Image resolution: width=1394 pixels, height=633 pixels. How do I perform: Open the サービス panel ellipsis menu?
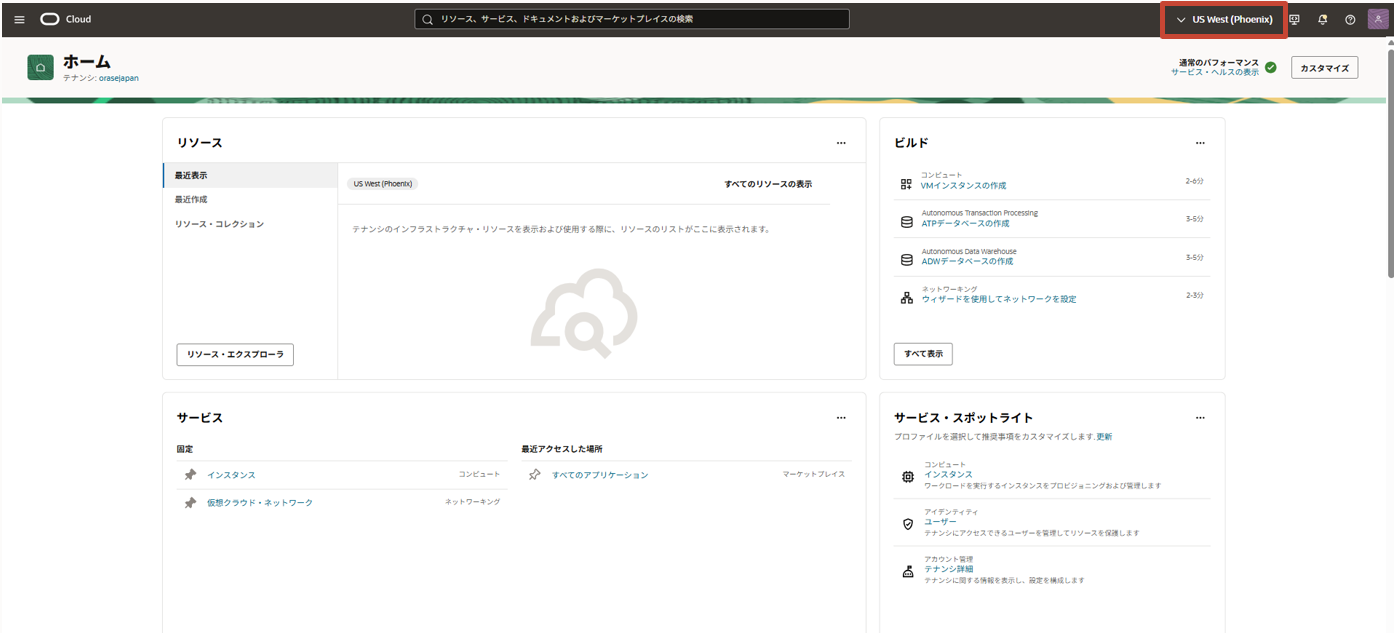(841, 418)
